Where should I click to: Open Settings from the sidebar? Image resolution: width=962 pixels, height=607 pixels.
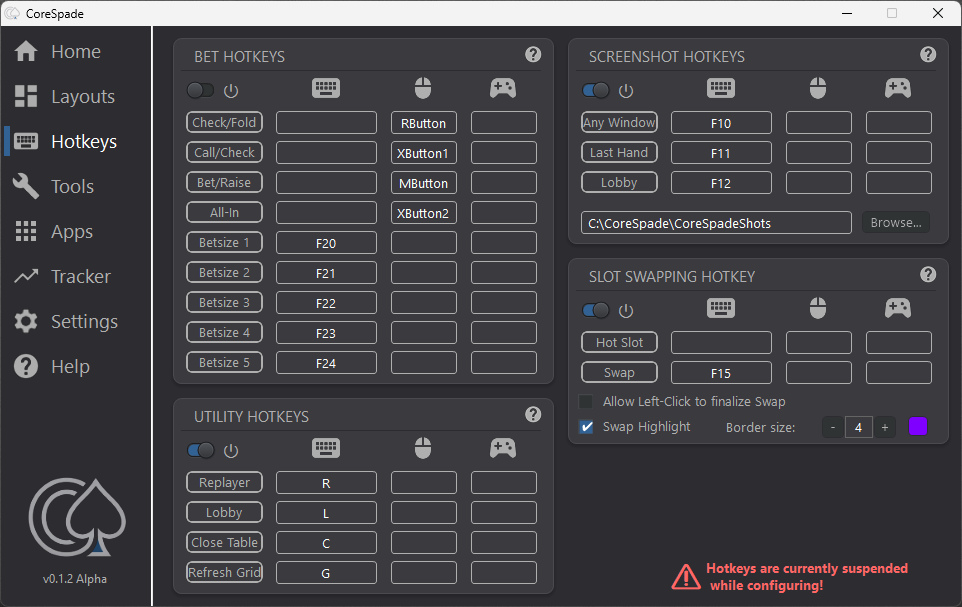[66, 322]
